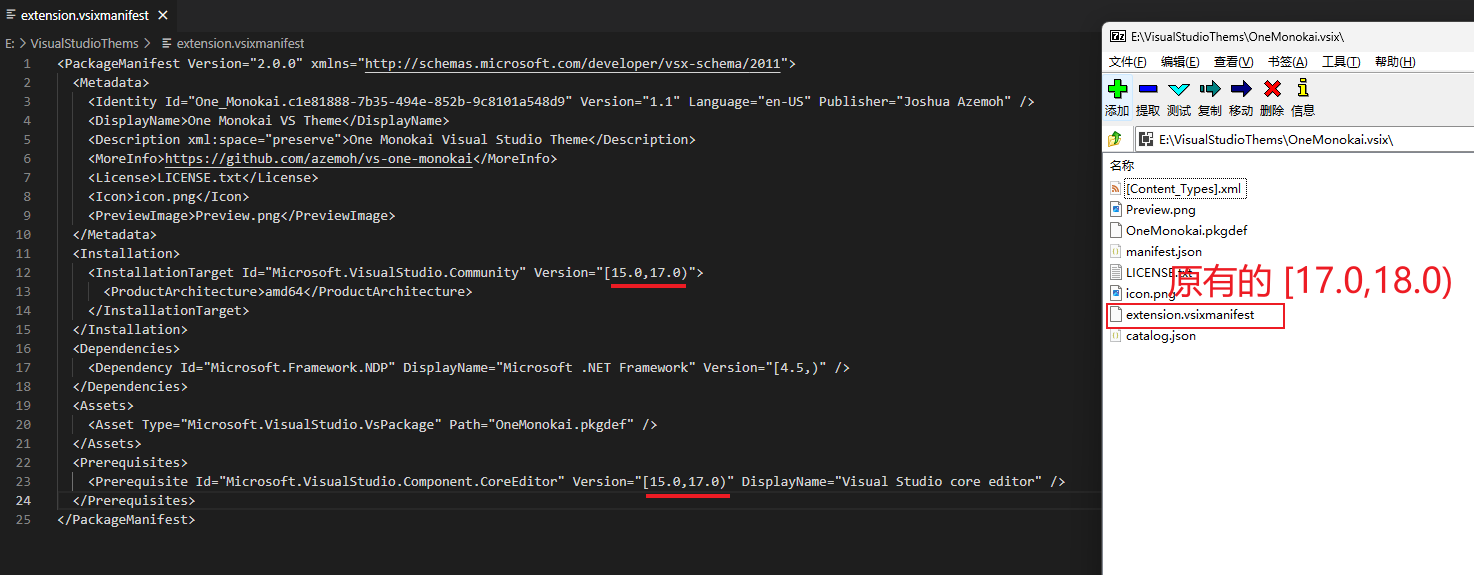Click the Move (移动) blue arrow icon
1474x575 pixels.
click(1241, 89)
